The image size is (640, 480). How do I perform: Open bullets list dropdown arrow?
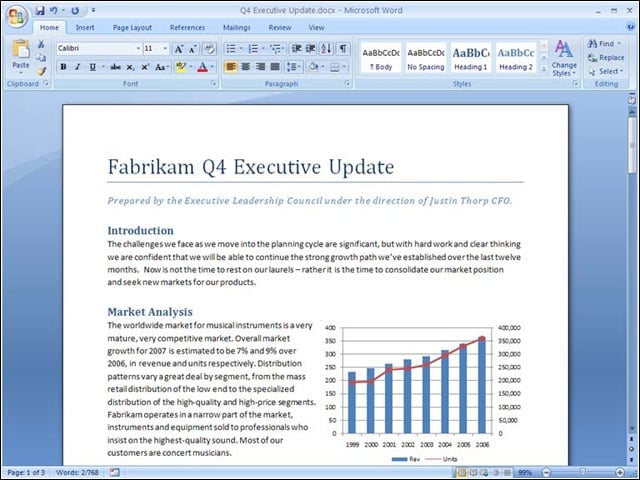coord(241,49)
